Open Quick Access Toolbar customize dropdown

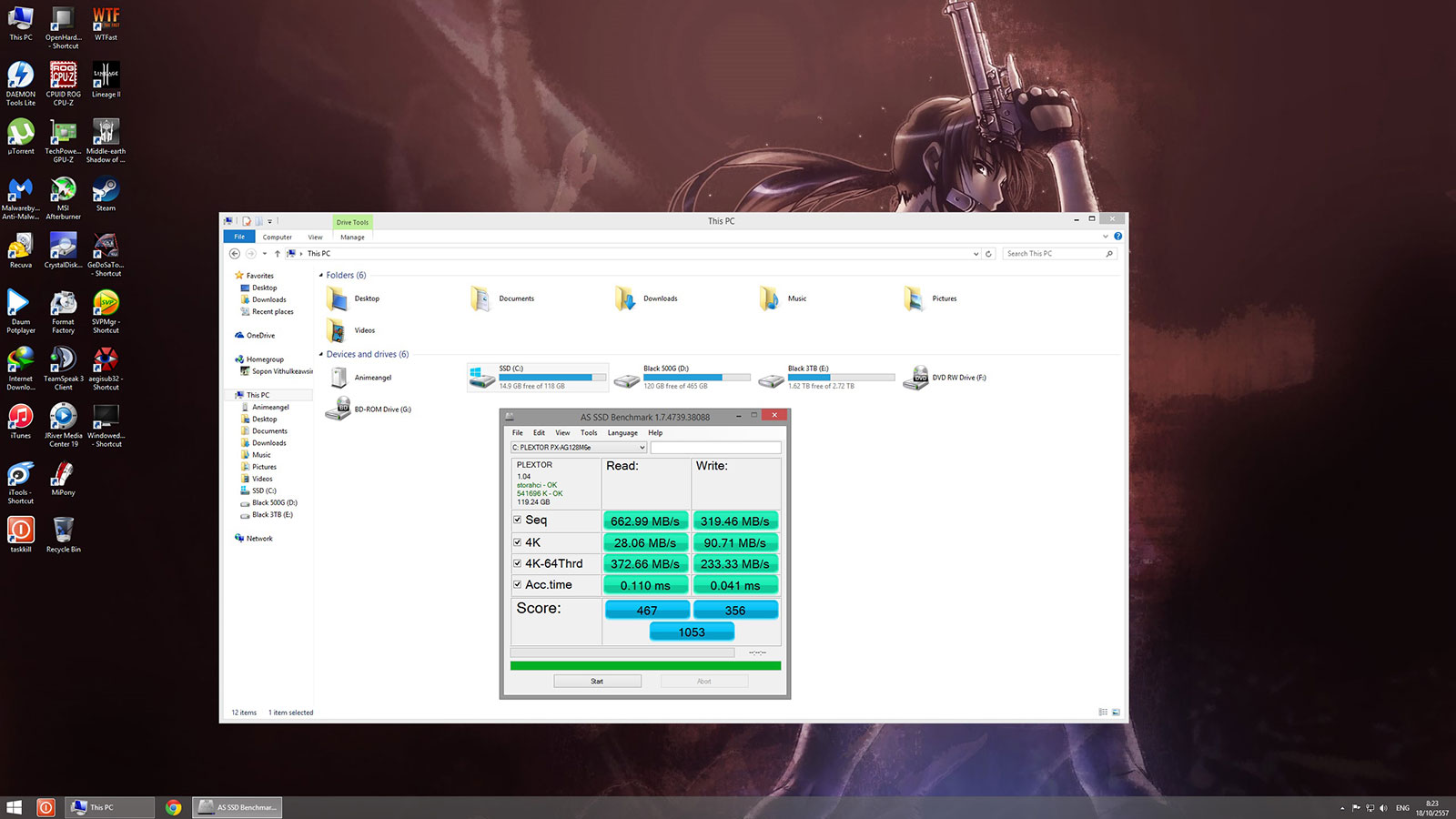269,221
